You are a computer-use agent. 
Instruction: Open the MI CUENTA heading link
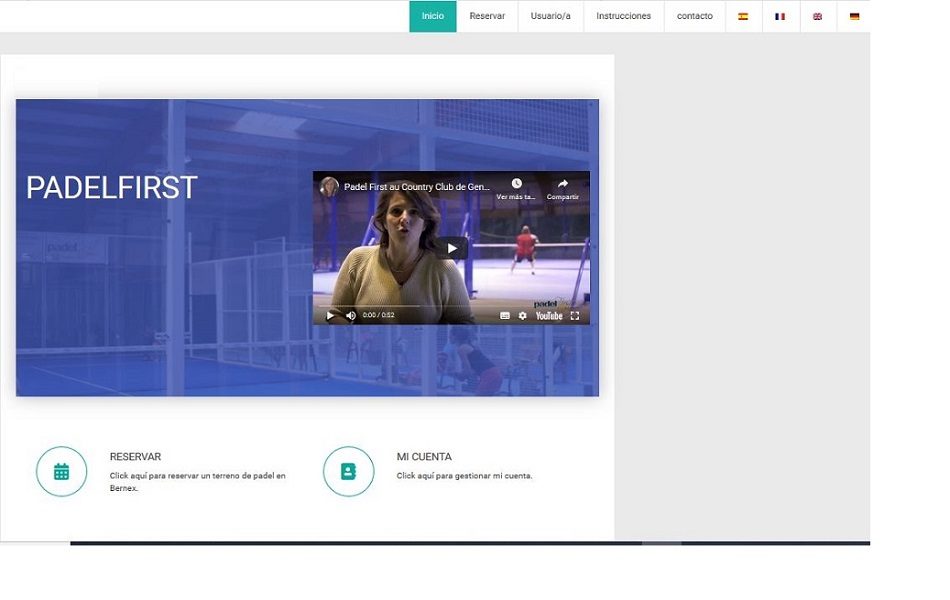[x=424, y=456]
